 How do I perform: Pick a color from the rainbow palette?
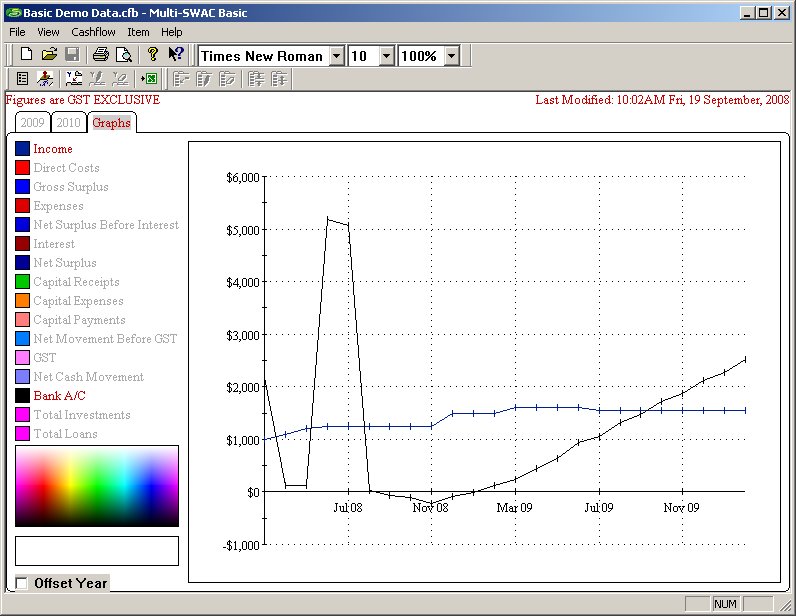tap(97, 487)
